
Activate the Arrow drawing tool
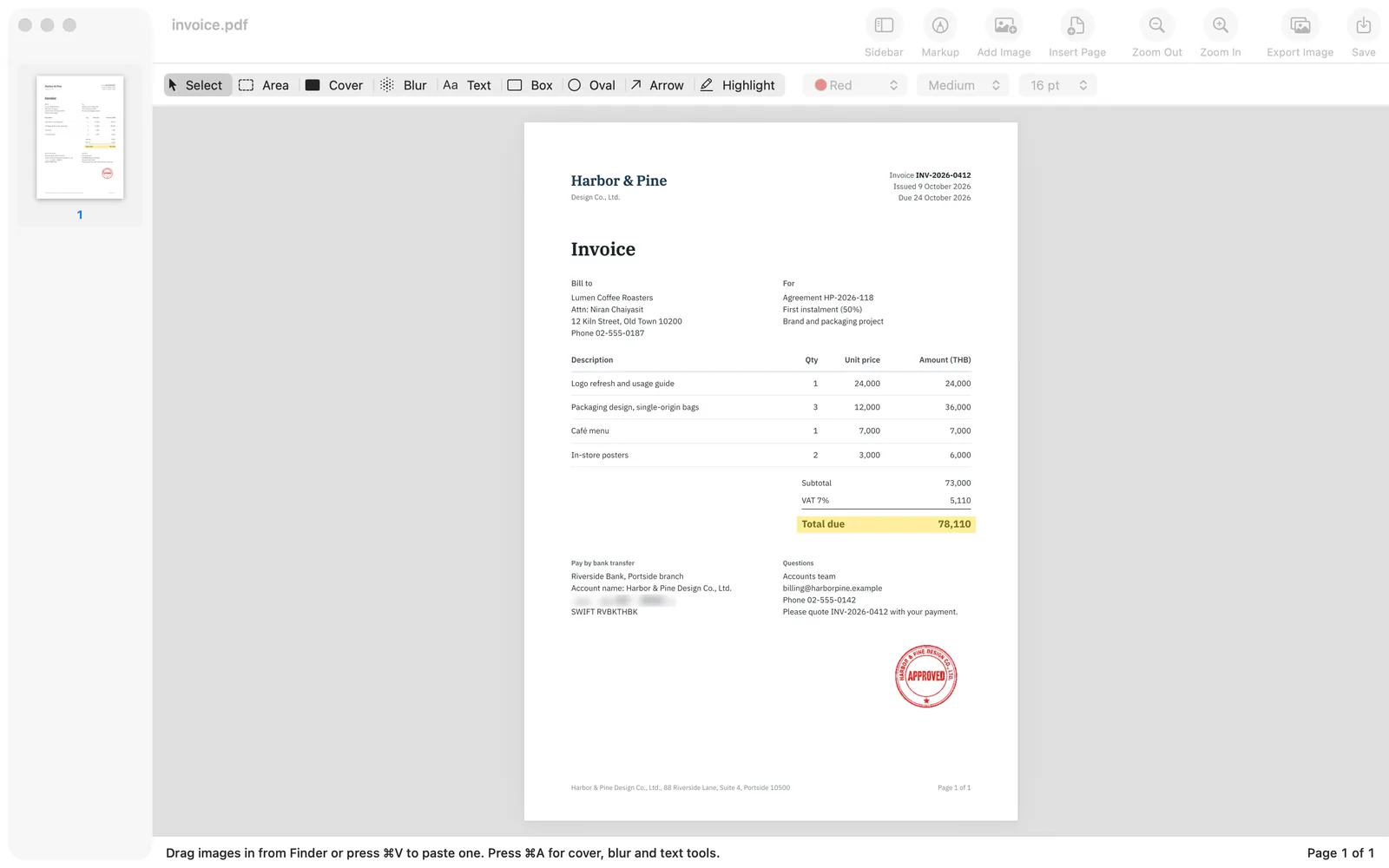click(657, 85)
